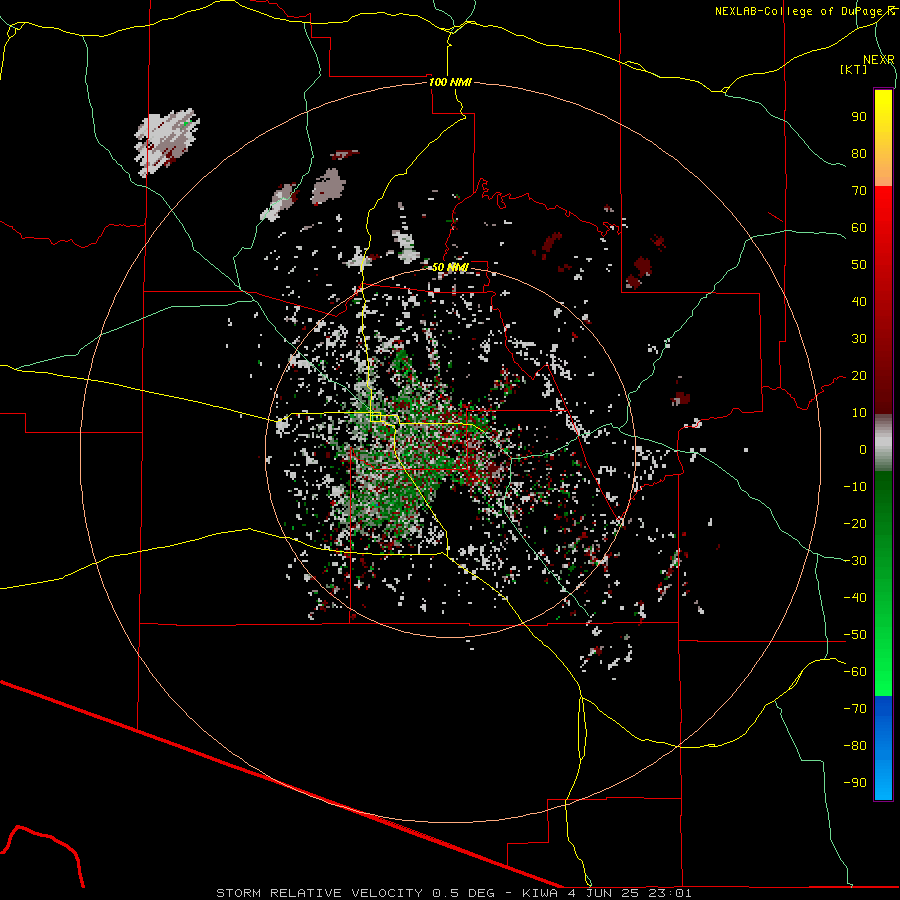Click the -90 value on the scale
The width and height of the screenshot is (900, 900).
pyautogui.click(x=855, y=783)
